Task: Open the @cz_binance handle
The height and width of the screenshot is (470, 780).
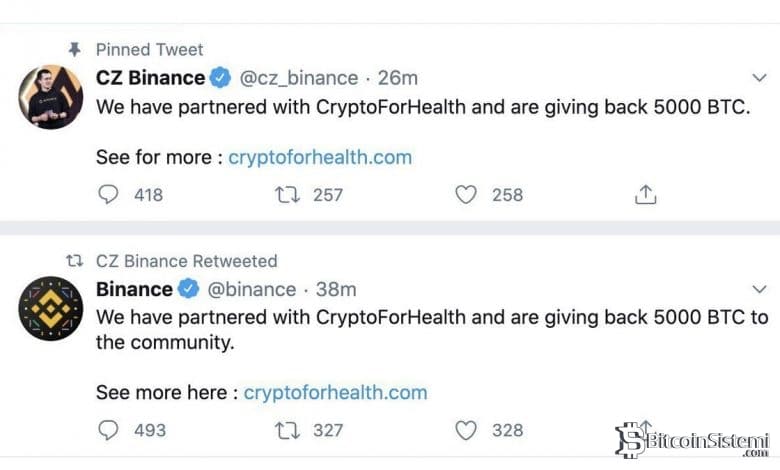Action: coord(299,77)
